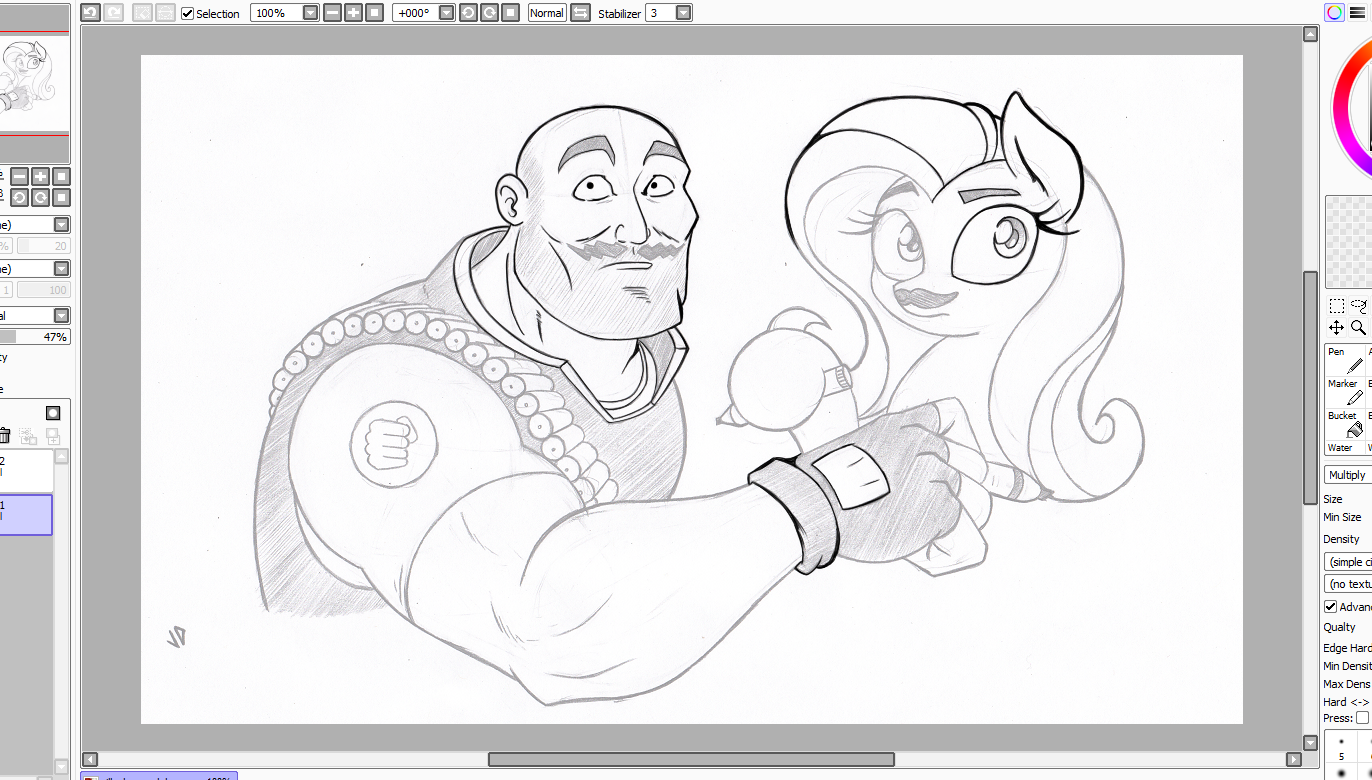Click the canvas horizontal scrollbar thumb
This screenshot has height=780, width=1372.
(x=691, y=760)
